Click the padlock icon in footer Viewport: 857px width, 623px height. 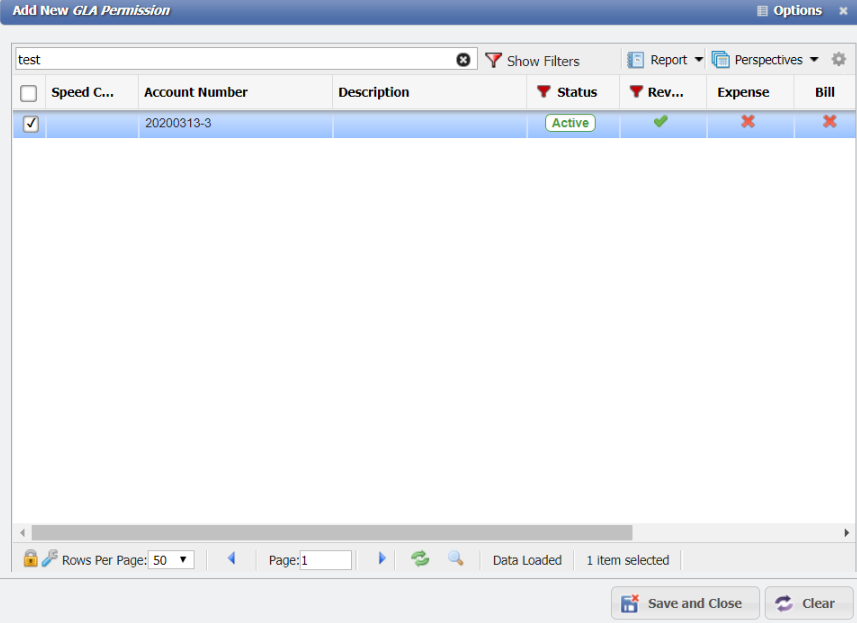(x=30, y=559)
